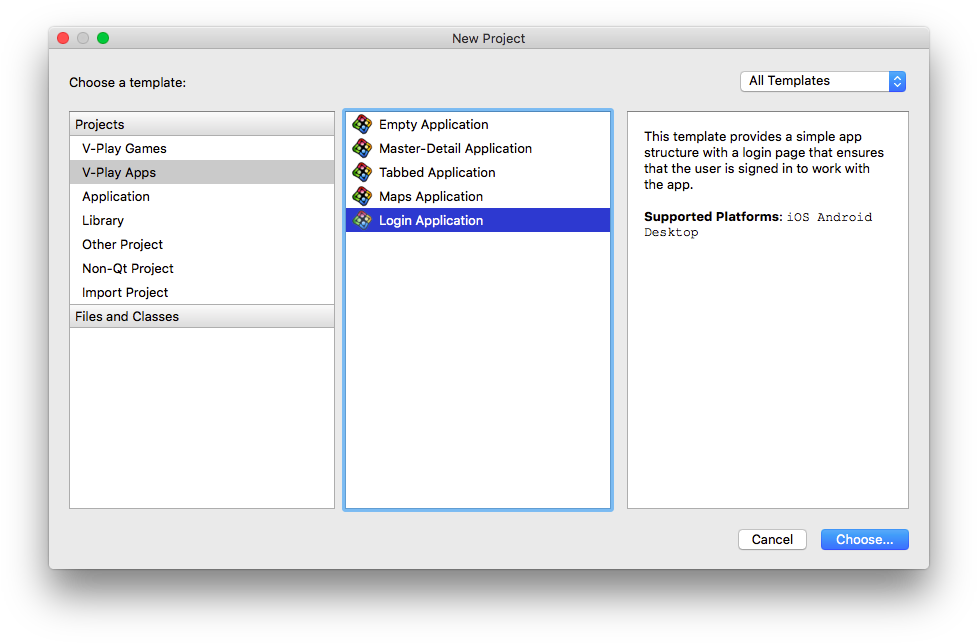This screenshot has width=977, height=643.
Task: Click the Empty Application template icon
Action: (x=362, y=125)
